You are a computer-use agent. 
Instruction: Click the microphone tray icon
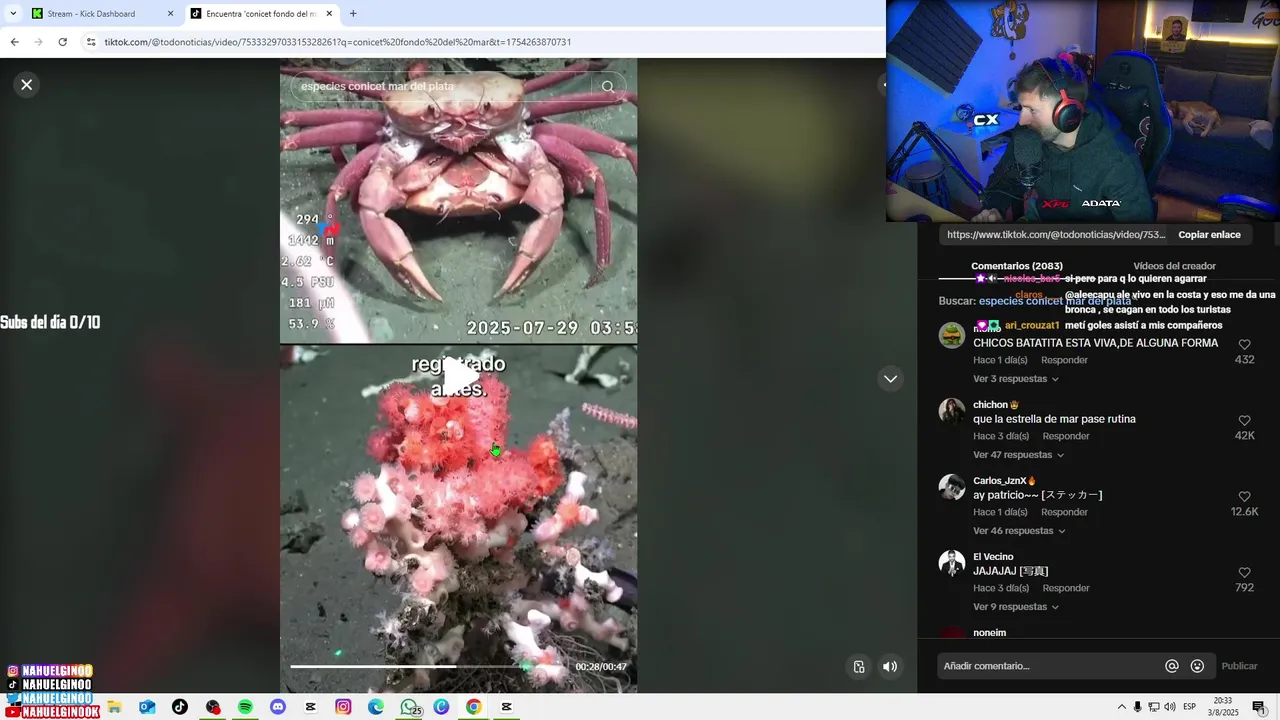1137,707
